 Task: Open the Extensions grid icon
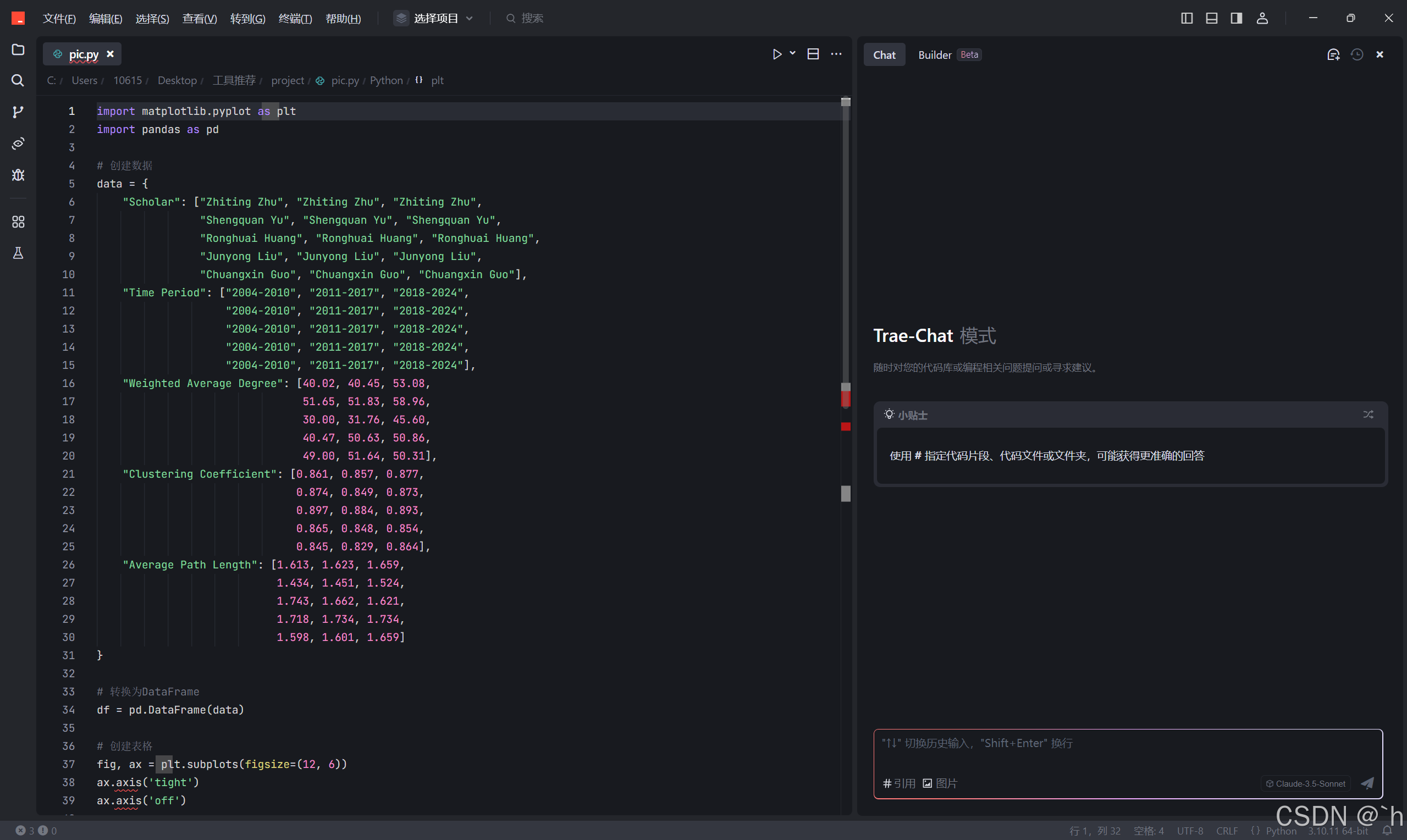tap(18, 222)
